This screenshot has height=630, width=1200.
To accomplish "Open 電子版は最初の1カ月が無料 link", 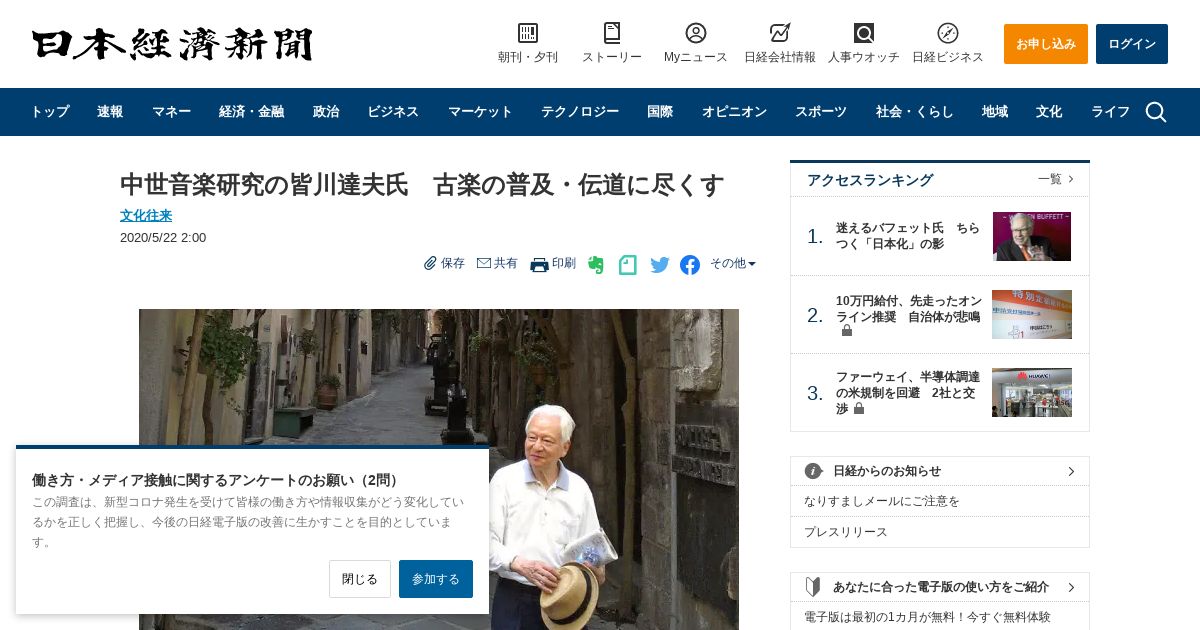I will point(927,617).
